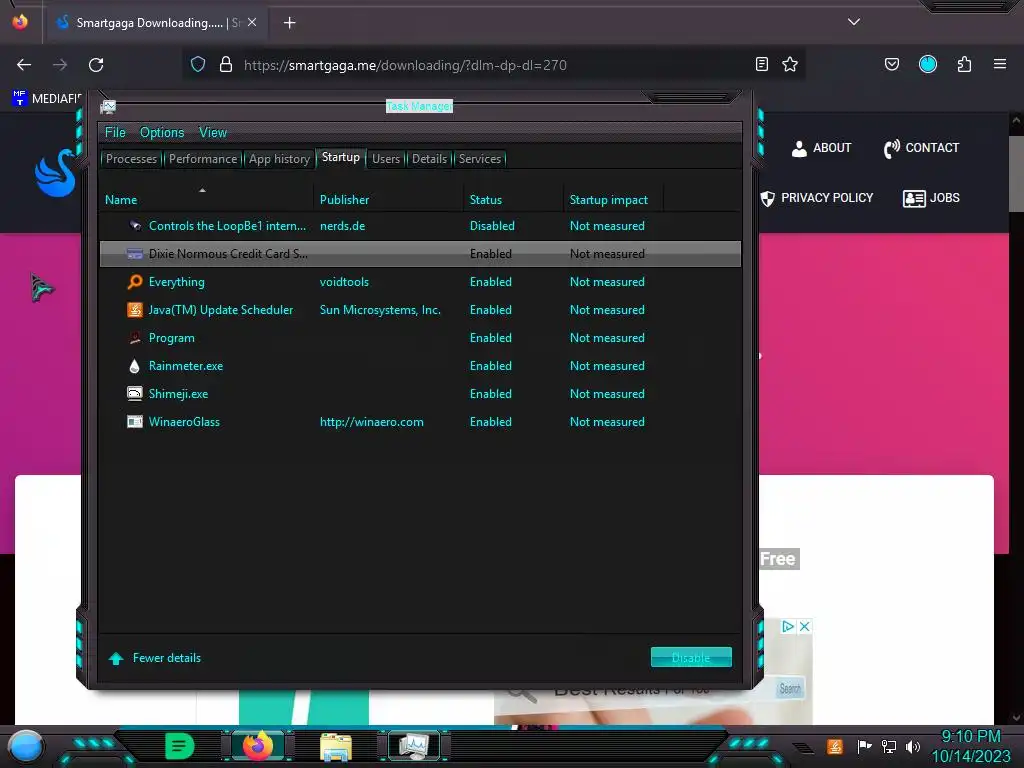Click the Task Manager title bar icon
The width and height of the screenshot is (1024, 768).
tap(108, 106)
